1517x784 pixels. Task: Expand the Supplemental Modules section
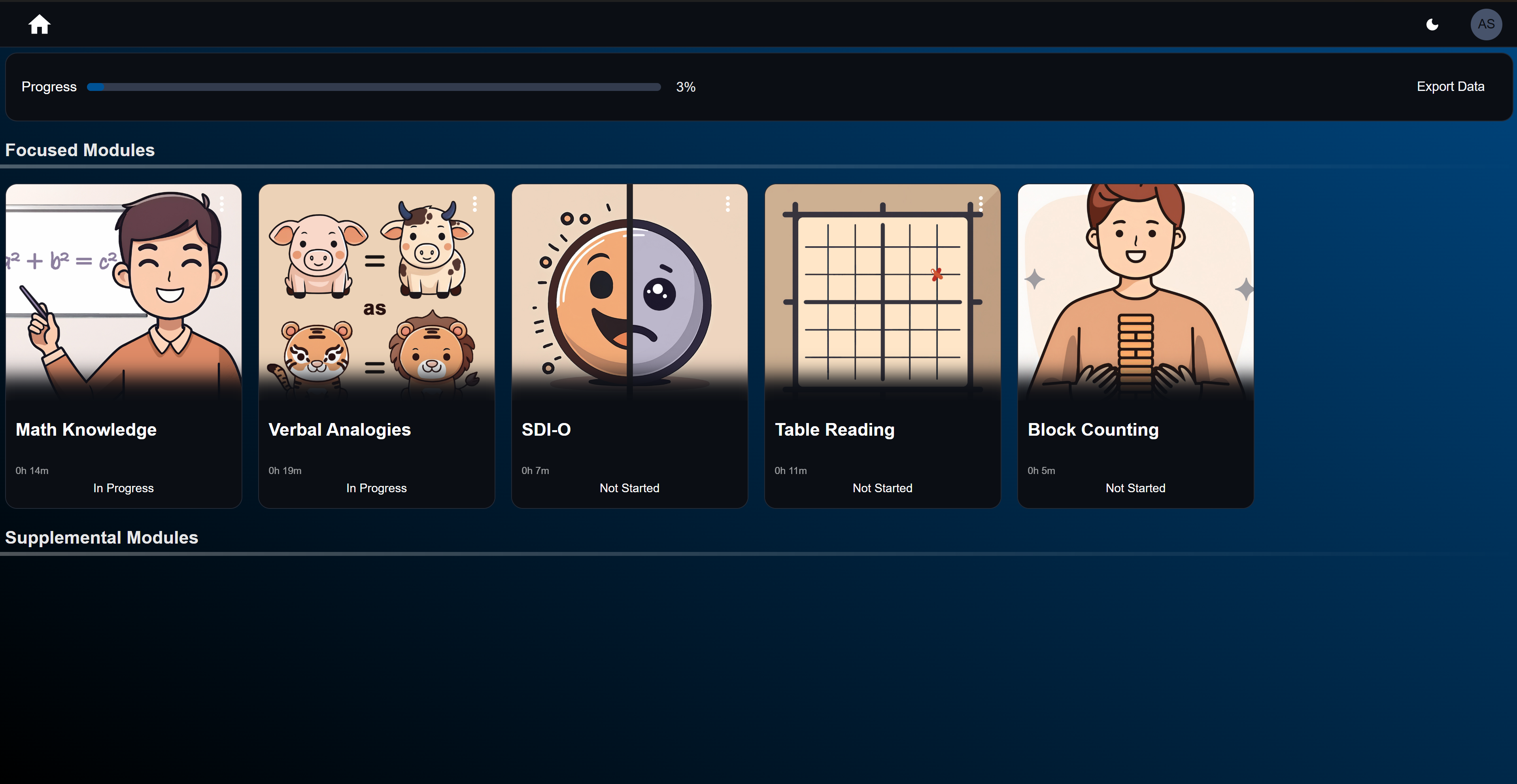101,537
